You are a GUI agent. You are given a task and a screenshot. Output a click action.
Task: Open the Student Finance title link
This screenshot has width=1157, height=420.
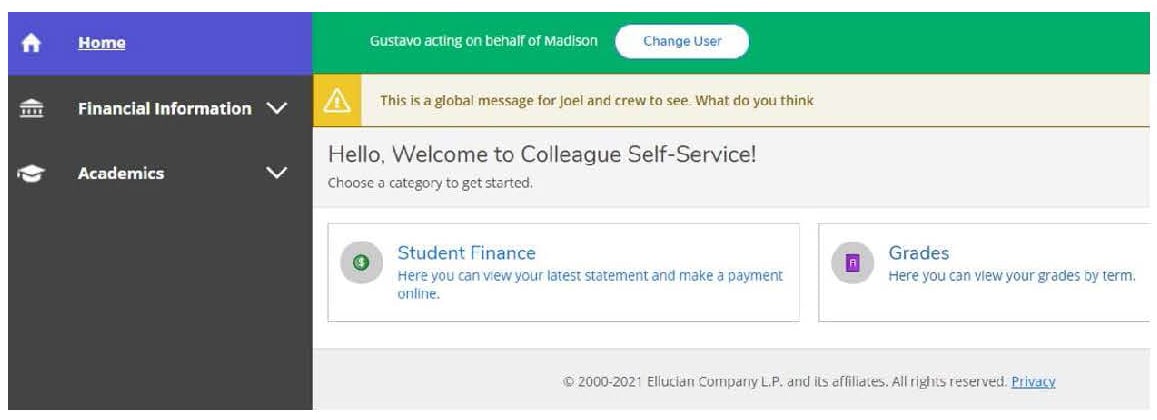point(466,253)
